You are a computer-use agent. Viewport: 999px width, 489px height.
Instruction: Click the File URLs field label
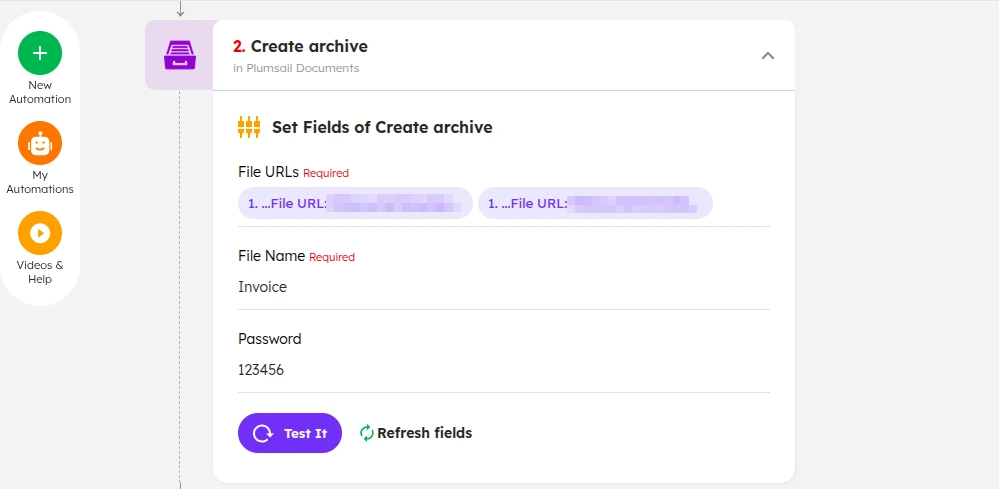[268, 172]
